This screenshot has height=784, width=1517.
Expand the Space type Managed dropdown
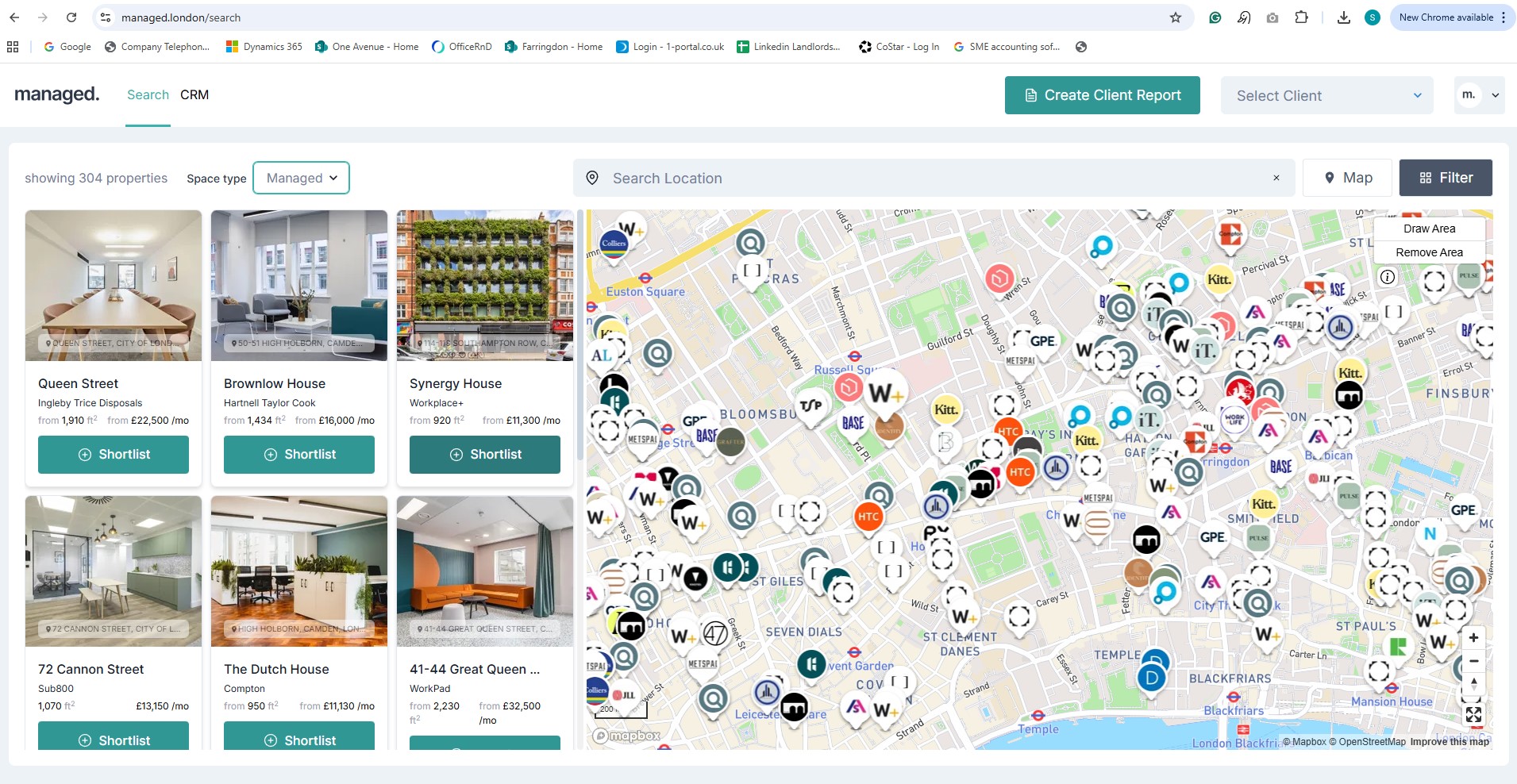pyautogui.click(x=301, y=178)
